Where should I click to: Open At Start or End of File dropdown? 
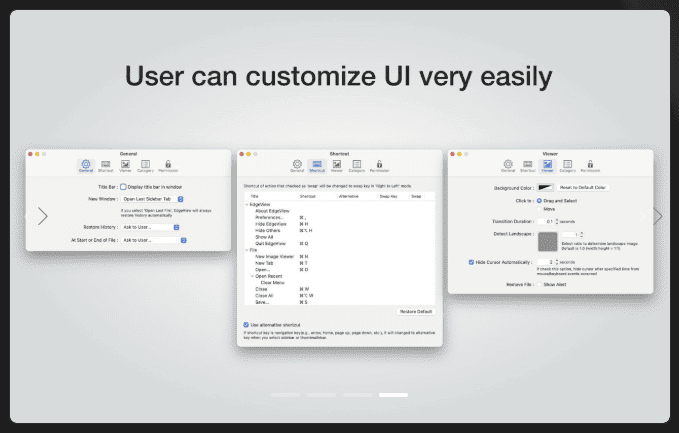point(154,240)
